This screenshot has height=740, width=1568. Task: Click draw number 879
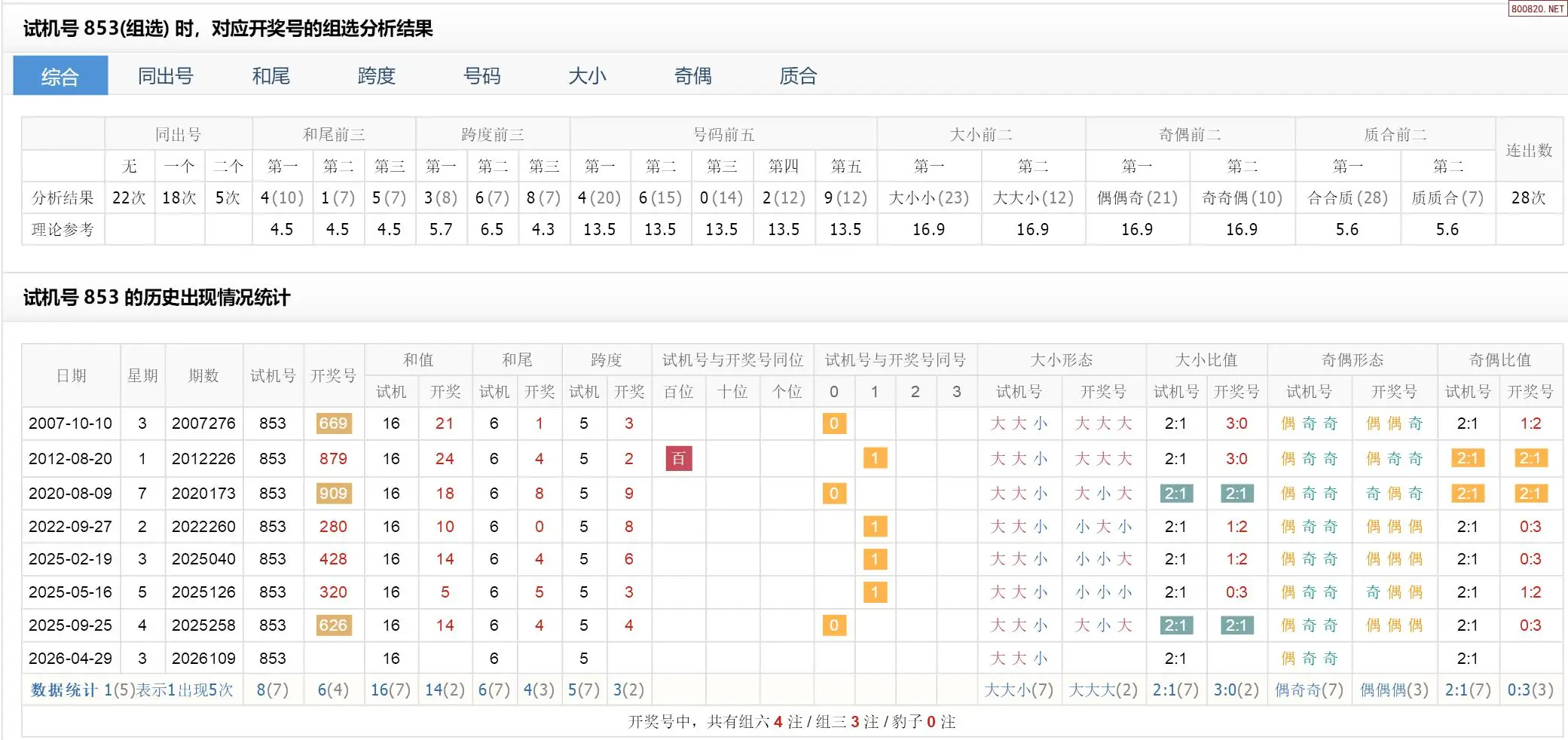click(333, 458)
